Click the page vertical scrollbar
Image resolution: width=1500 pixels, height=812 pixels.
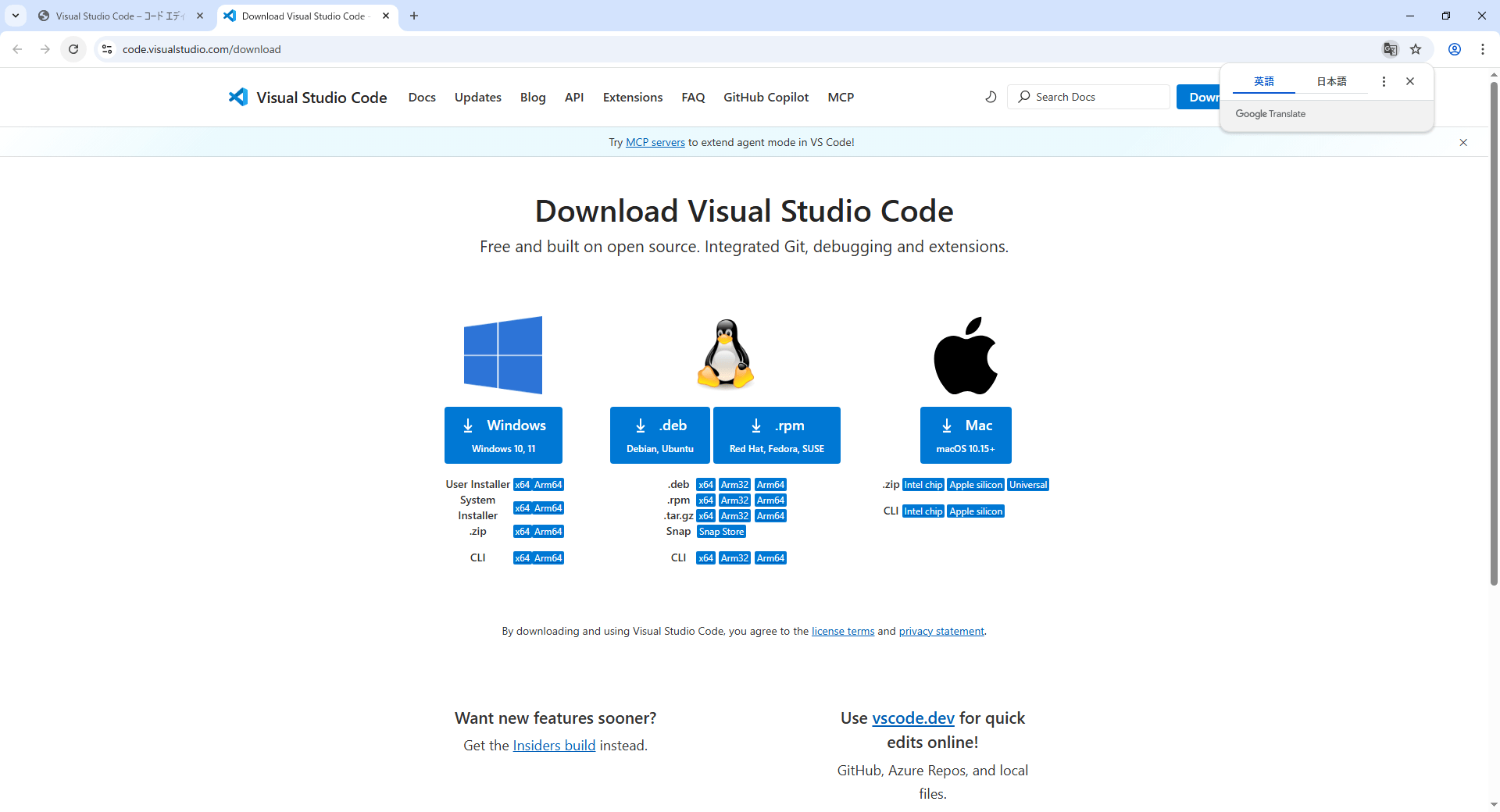click(1494, 333)
